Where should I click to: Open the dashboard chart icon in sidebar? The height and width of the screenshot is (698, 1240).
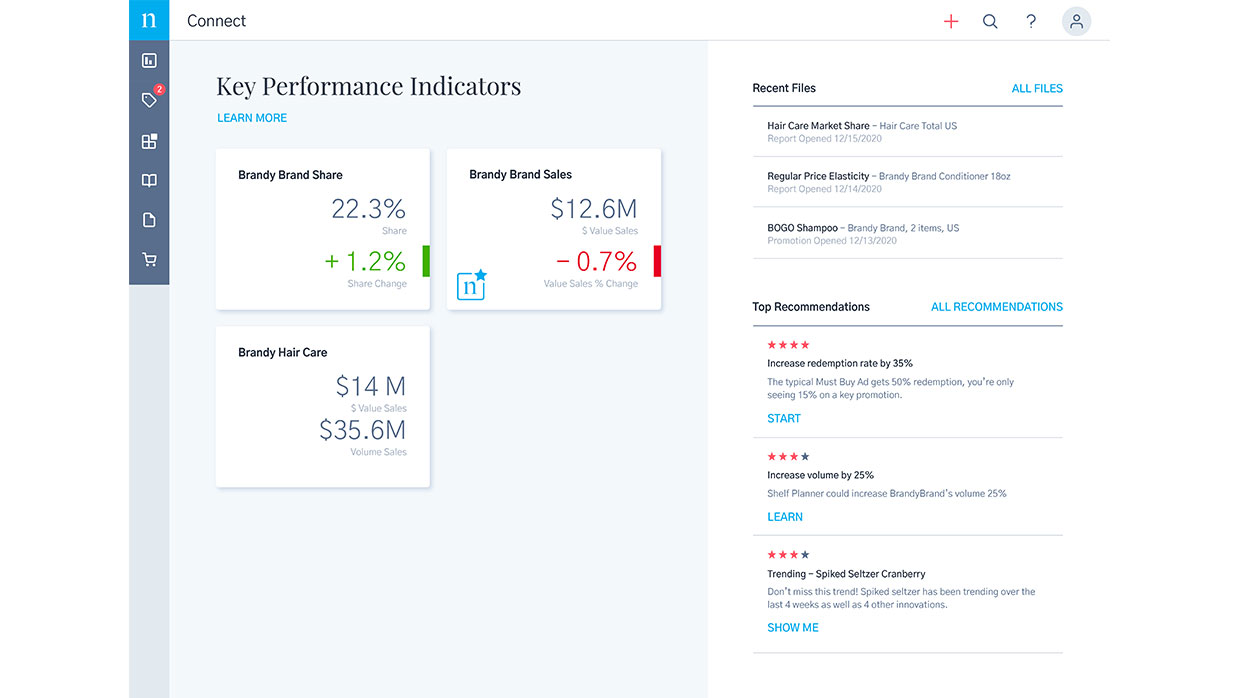tap(149, 61)
